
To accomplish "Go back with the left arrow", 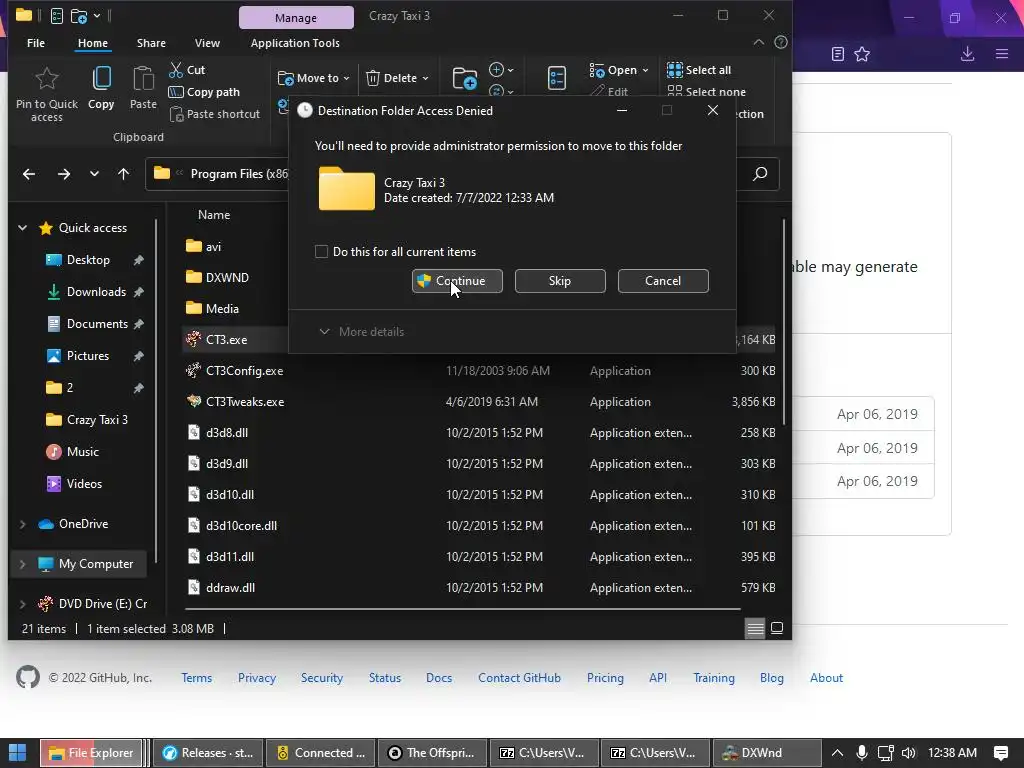I will pyautogui.click(x=29, y=174).
